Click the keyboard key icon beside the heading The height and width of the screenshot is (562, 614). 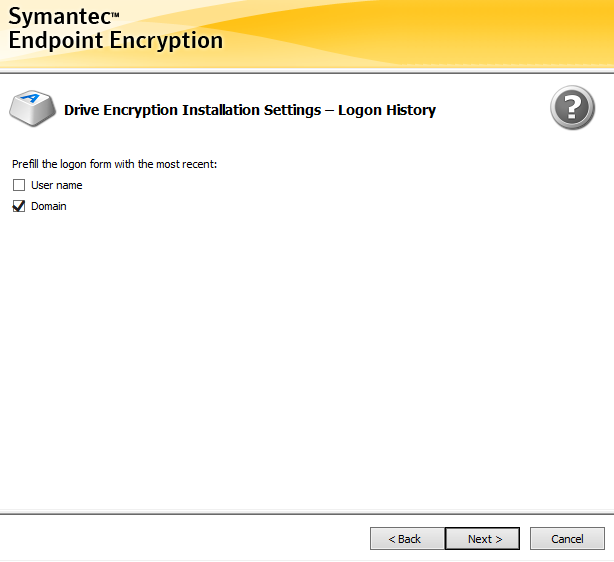(x=31, y=107)
